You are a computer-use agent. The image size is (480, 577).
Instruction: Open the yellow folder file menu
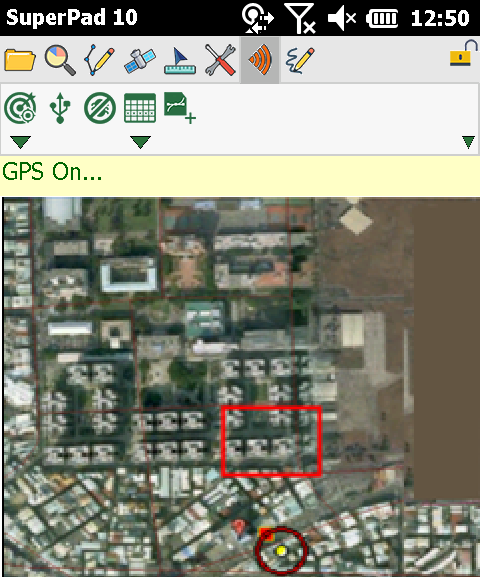20,59
